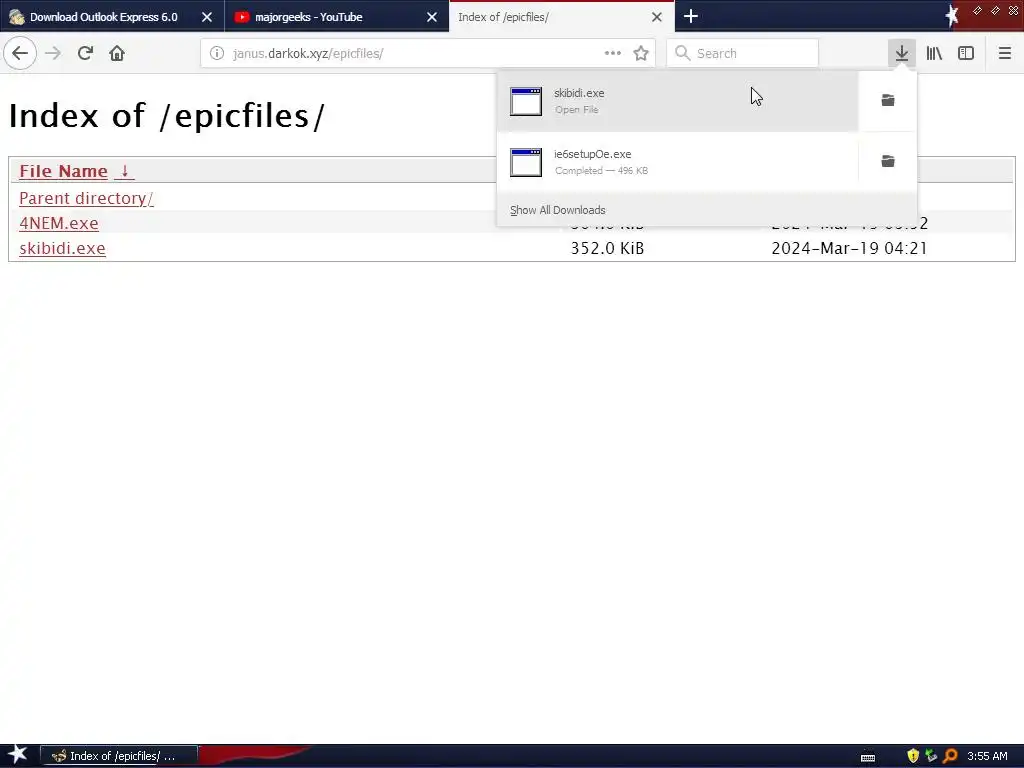
Task: Close the majorgeeks YouTube tab
Action: pyautogui.click(x=432, y=17)
